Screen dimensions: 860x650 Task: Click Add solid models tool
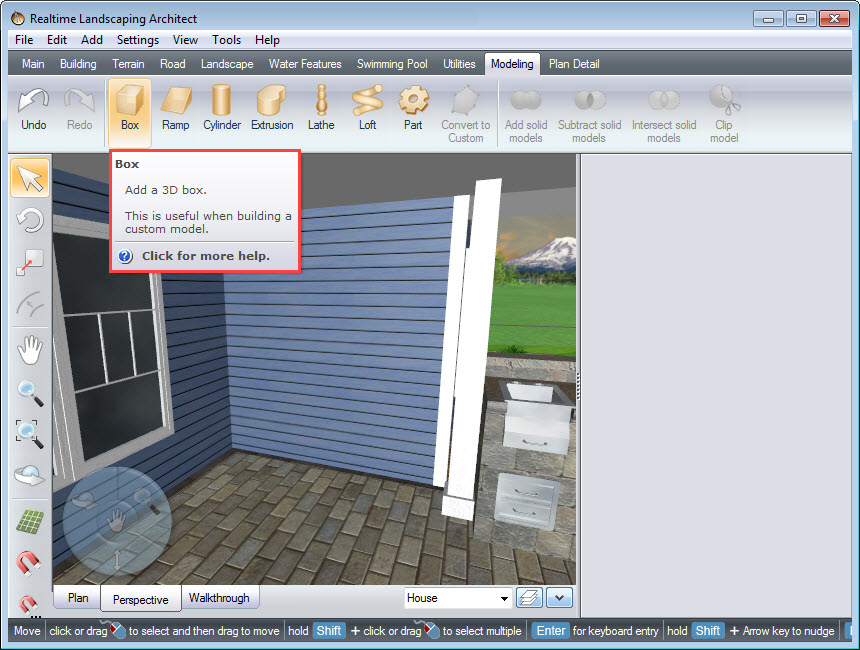coord(526,115)
